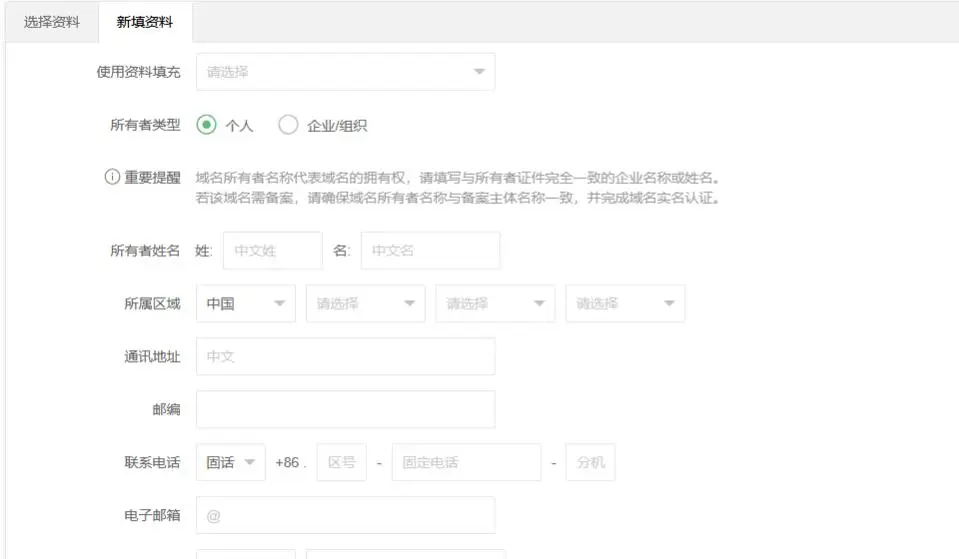
Task: Choose the 企业/组织 radio button
Action: [288, 125]
